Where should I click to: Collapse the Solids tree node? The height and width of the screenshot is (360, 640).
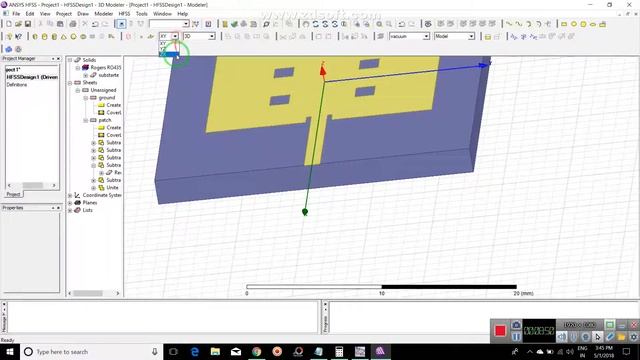click(70, 60)
